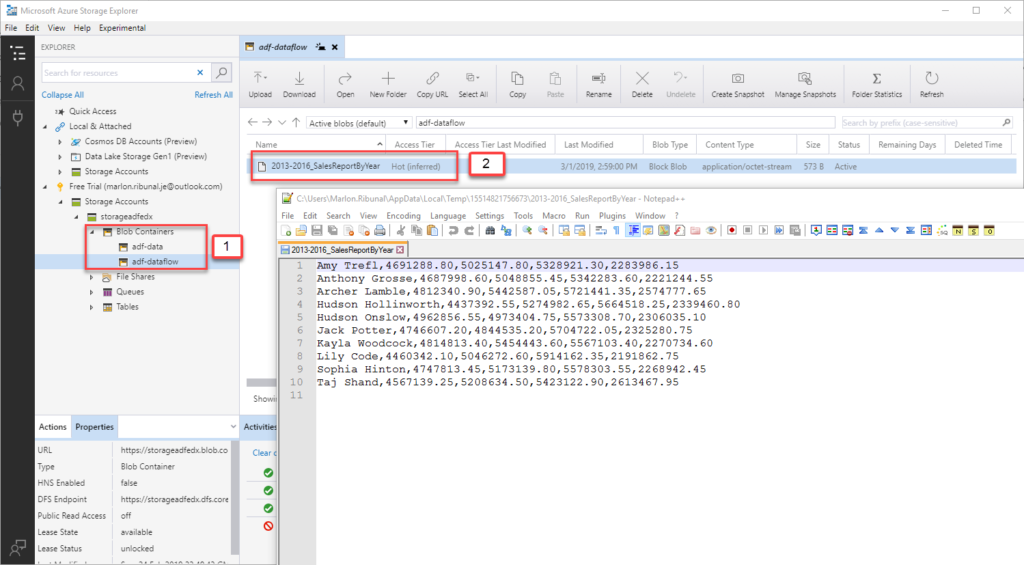The image size is (1024, 565).
Task: Create a New Folder in the container
Action: click(x=388, y=85)
